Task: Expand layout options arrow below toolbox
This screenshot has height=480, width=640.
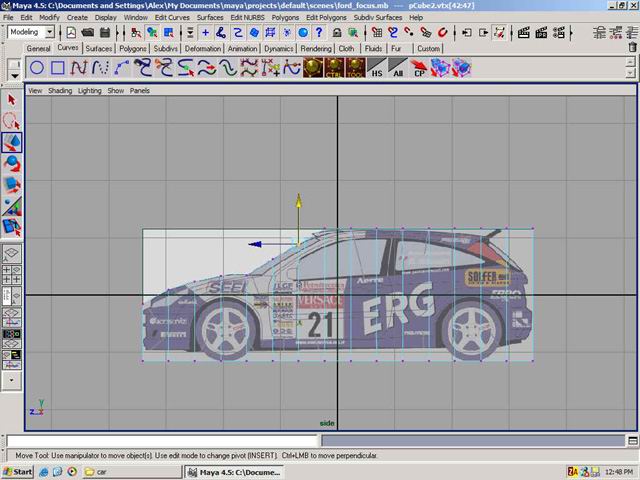Action: coord(12,380)
